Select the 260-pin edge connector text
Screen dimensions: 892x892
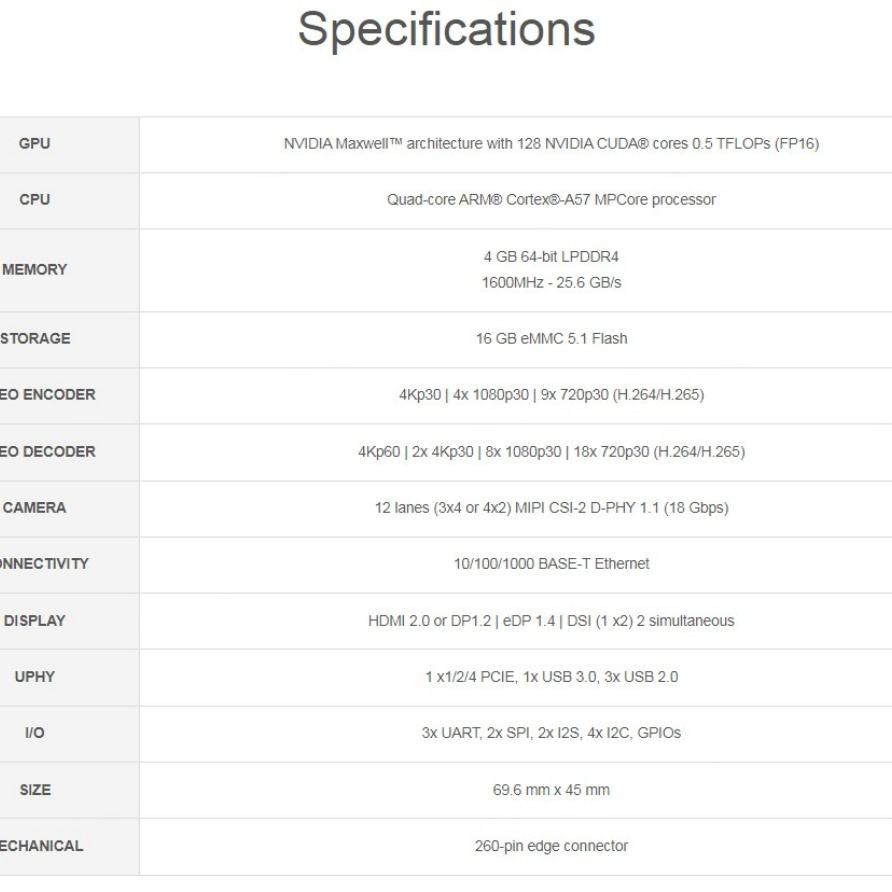(x=551, y=846)
